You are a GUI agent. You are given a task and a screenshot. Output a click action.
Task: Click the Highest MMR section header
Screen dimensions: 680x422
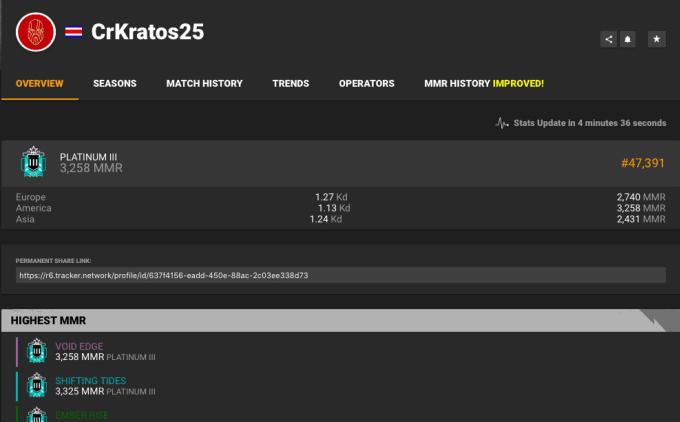[x=340, y=321]
